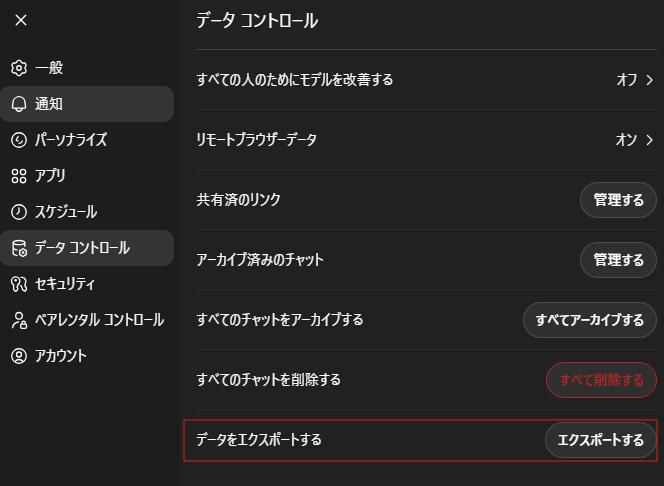The height and width of the screenshot is (486, 664).
Task: Click the データ コントロール database icon
Action: [x=18, y=248]
